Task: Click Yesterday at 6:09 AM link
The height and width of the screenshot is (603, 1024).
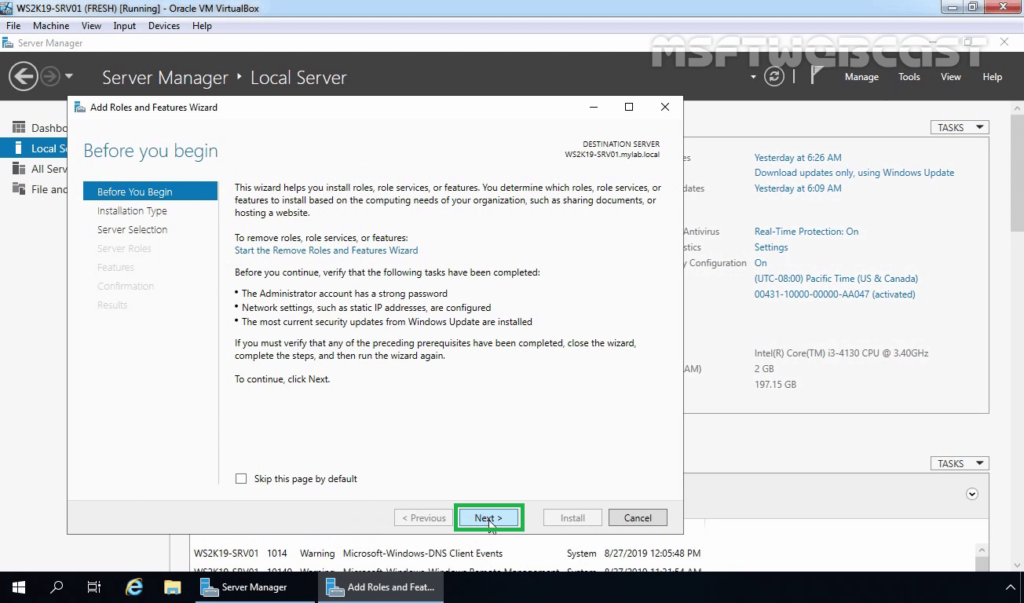Action: 797,188
